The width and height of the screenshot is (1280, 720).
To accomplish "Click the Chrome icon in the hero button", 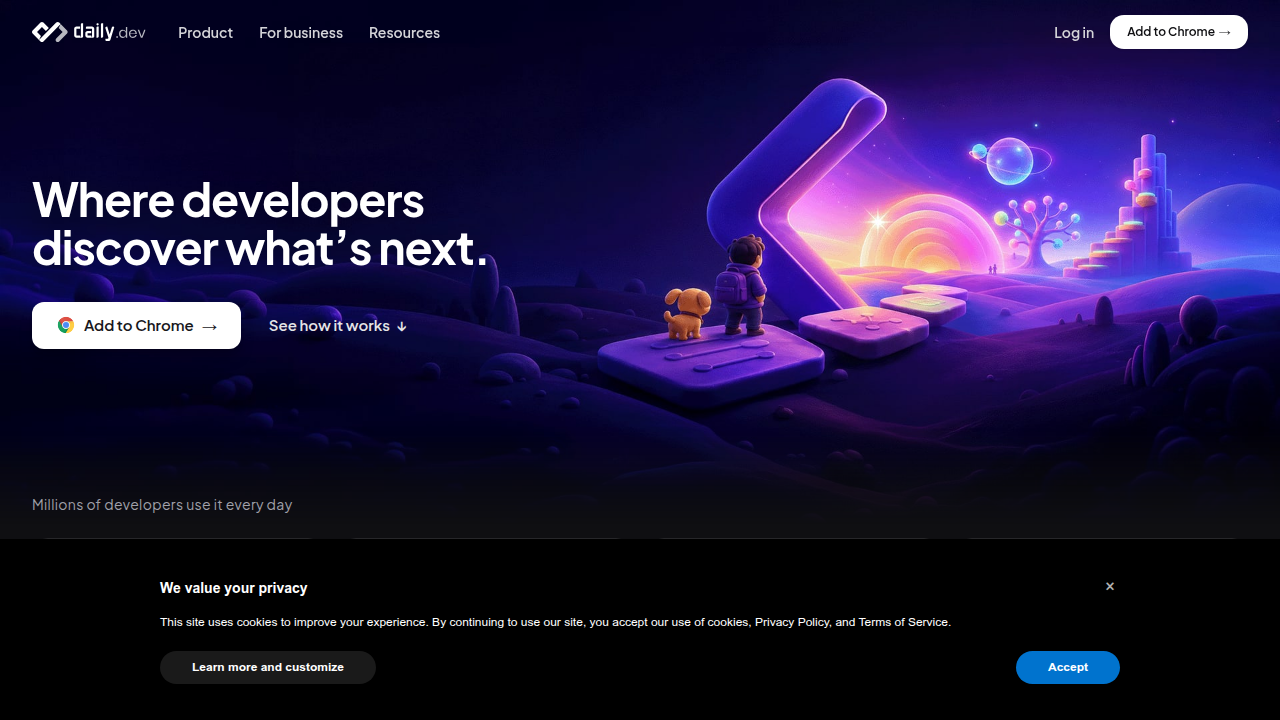I will coord(66,326).
